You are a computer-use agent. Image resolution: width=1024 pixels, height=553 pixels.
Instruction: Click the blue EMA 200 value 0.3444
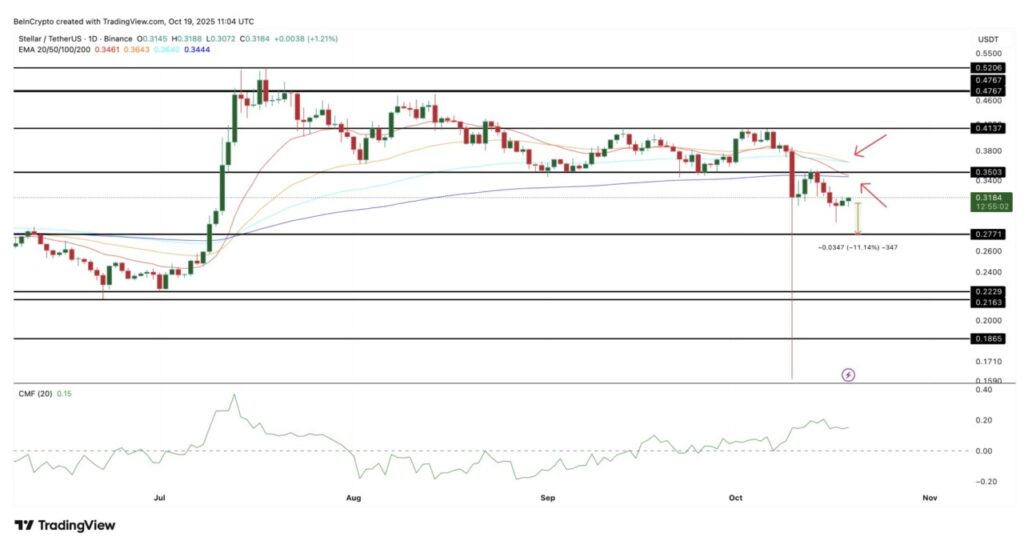[x=203, y=50]
